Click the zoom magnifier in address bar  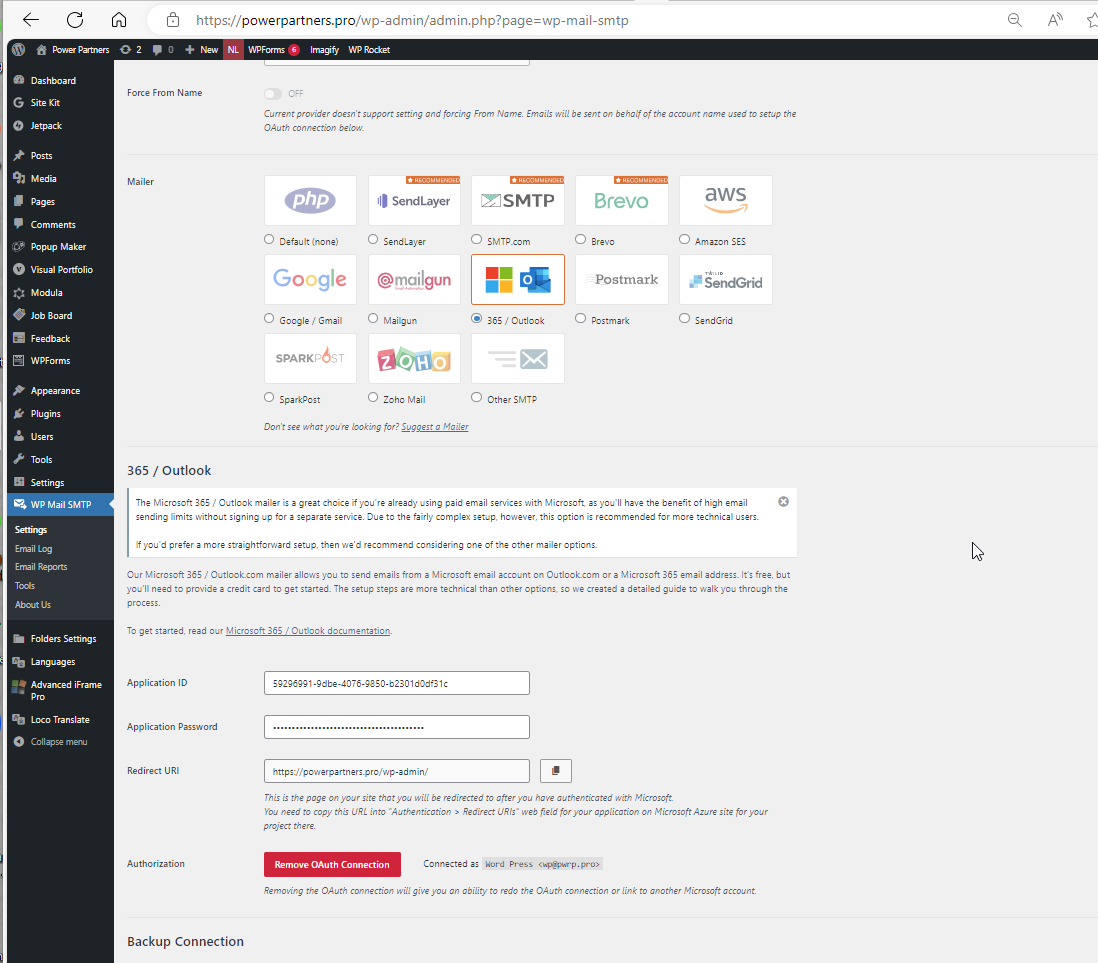pyautogui.click(x=1015, y=20)
